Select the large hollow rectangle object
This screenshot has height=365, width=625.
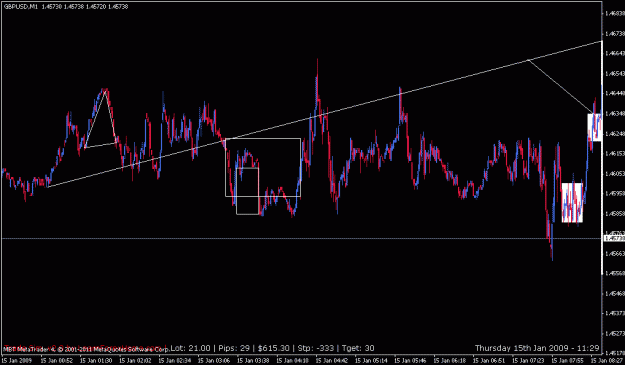pos(263,167)
